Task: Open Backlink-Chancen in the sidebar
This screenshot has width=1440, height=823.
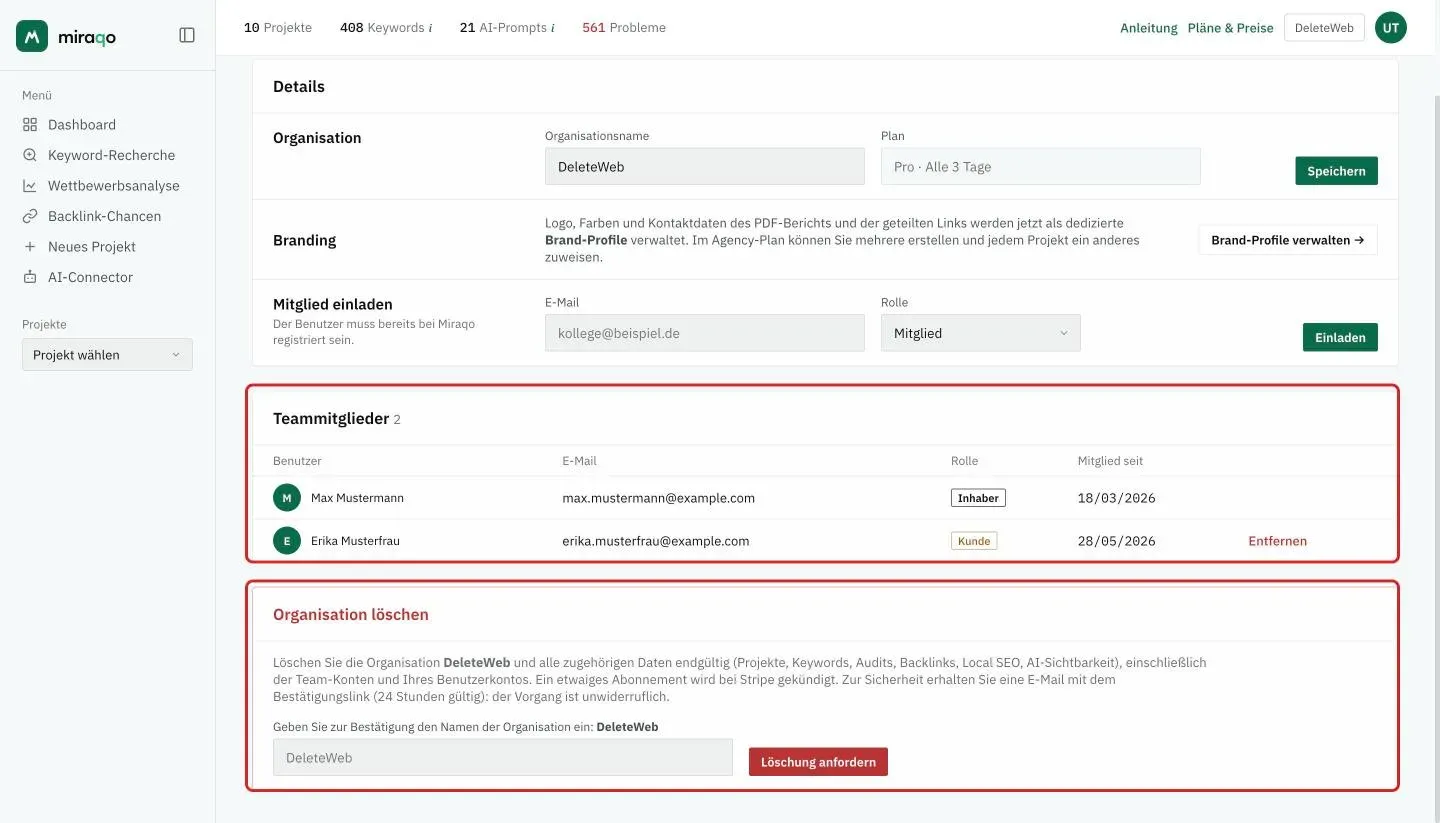Action: 104,216
